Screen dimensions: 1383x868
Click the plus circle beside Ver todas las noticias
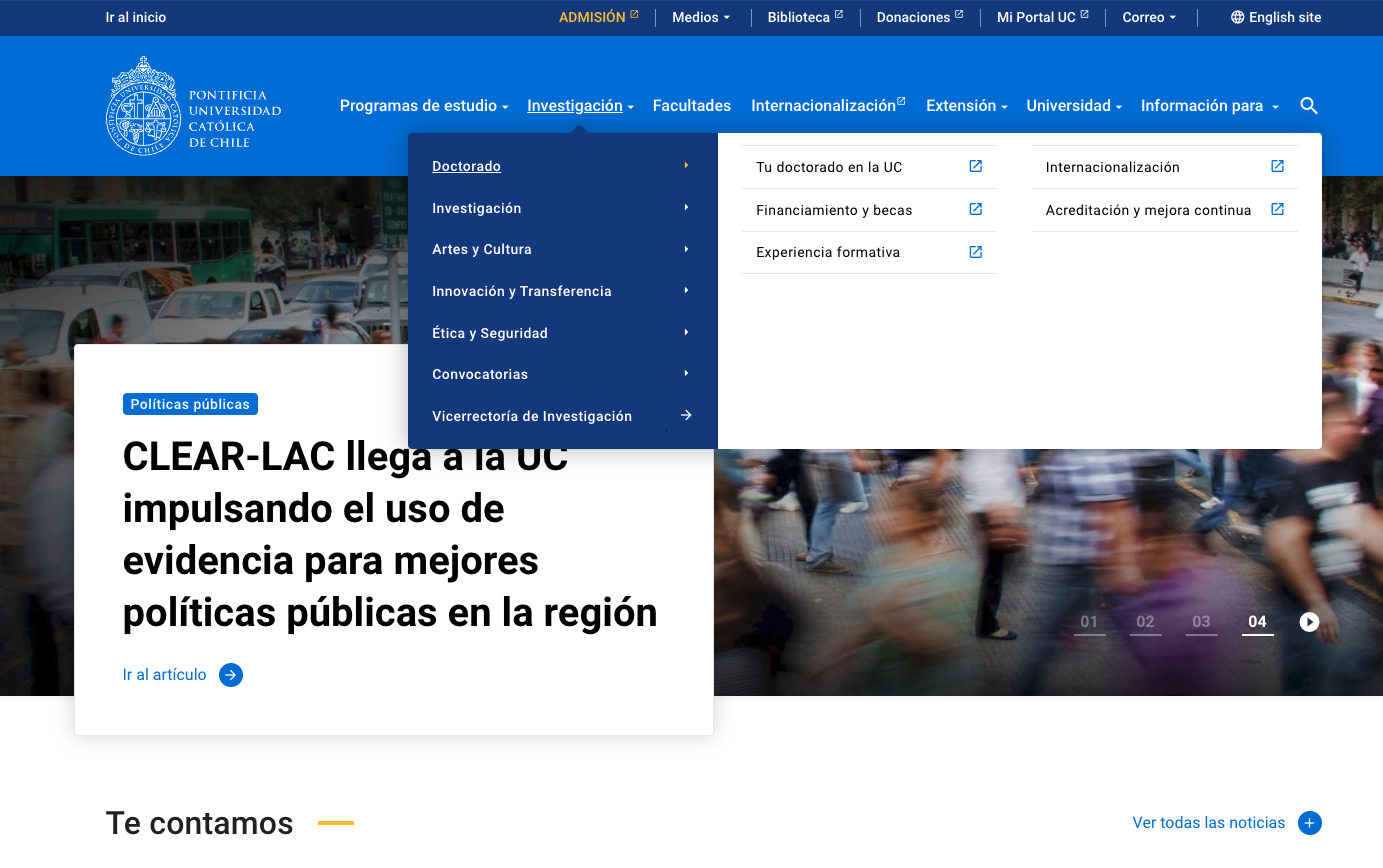(x=1310, y=823)
